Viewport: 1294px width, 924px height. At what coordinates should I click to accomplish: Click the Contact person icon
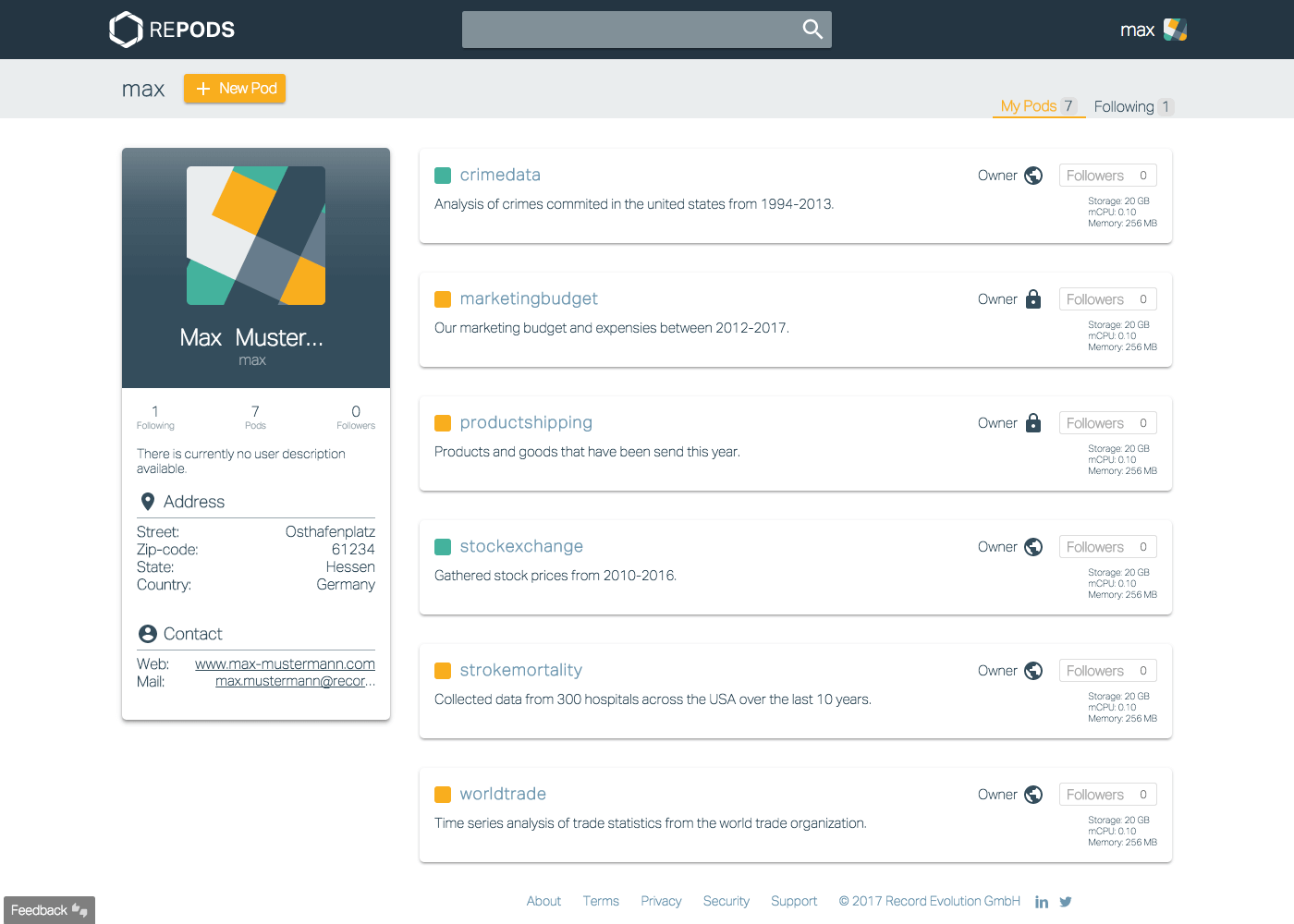(148, 633)
